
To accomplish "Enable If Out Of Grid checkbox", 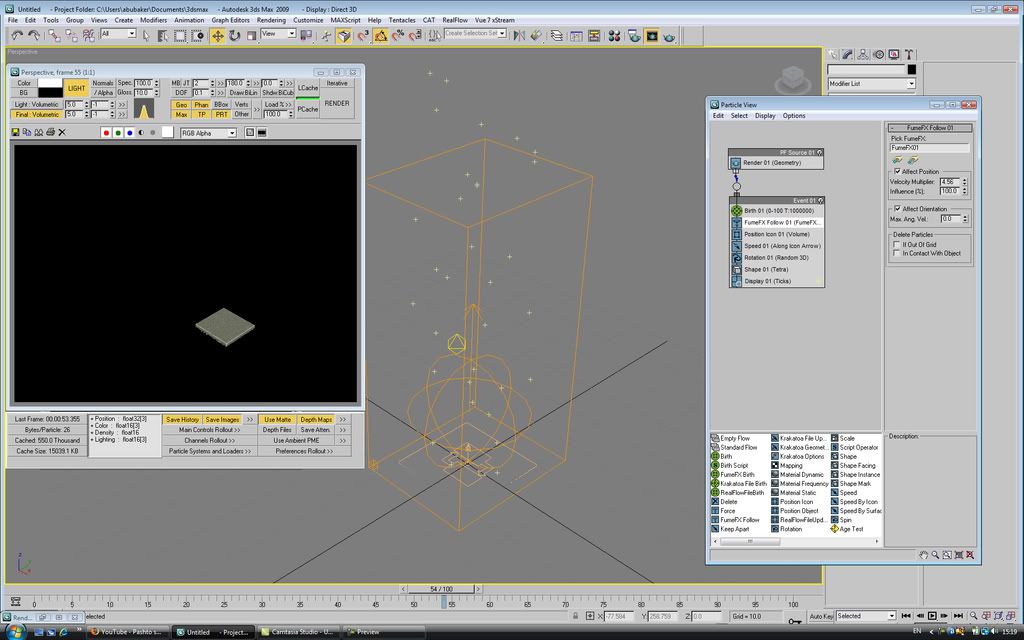I will tap(896, 244).
